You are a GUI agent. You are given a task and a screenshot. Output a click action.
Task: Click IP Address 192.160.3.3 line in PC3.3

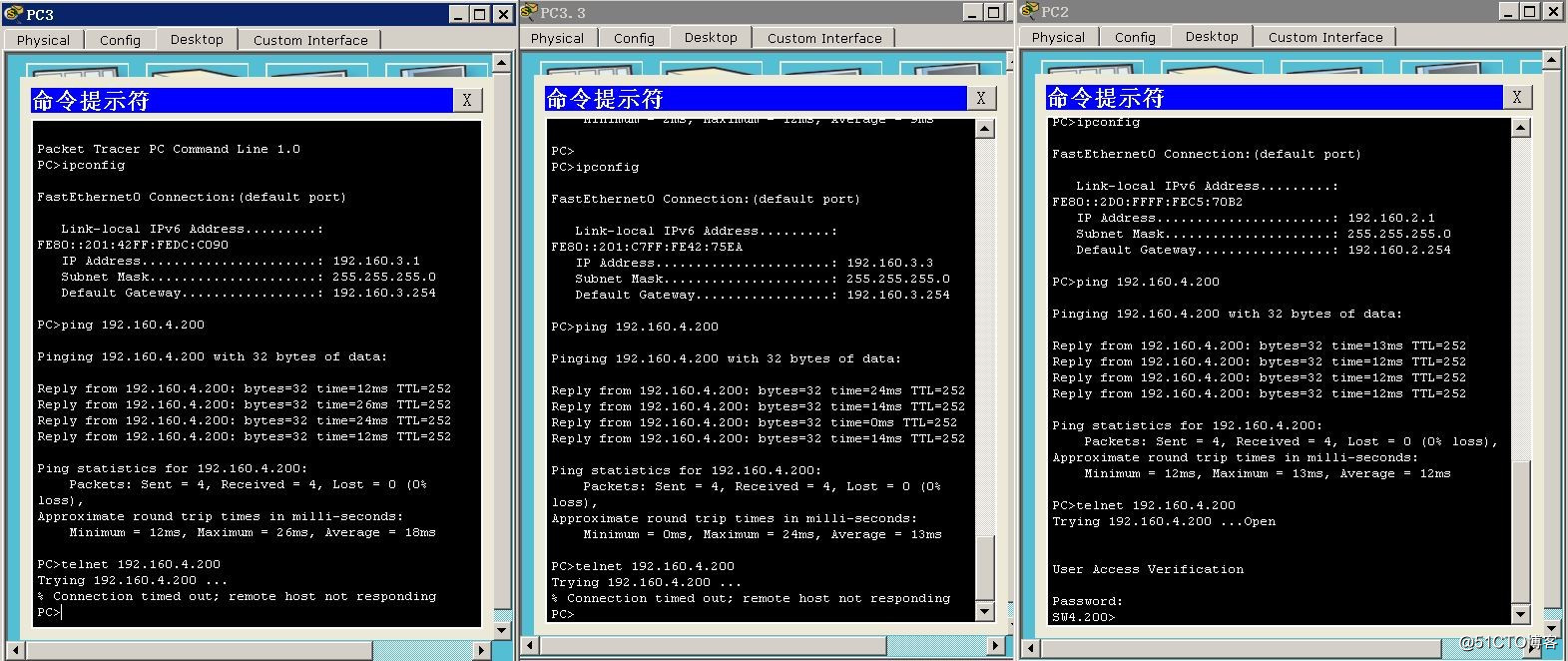click(x=755, y=263)
